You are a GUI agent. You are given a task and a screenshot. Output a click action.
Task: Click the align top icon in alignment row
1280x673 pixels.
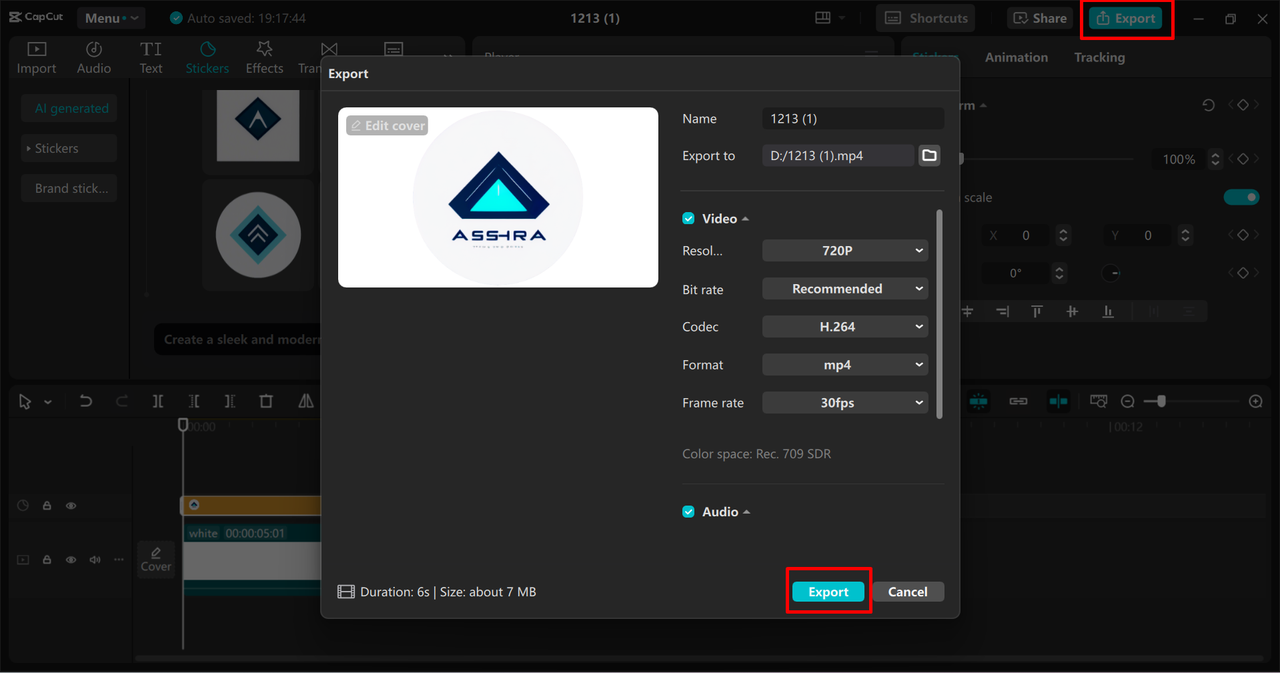[x=1037, y=312]
